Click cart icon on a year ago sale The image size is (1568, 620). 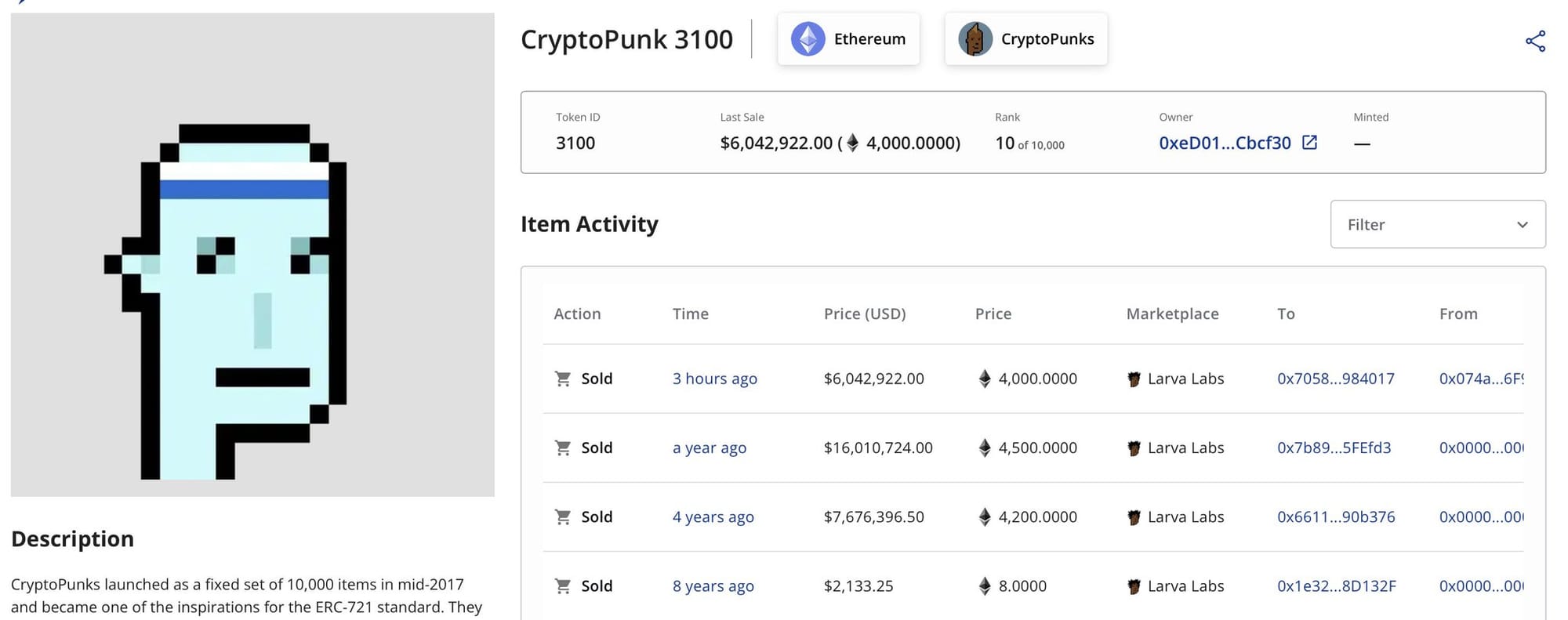click(563, 448)
